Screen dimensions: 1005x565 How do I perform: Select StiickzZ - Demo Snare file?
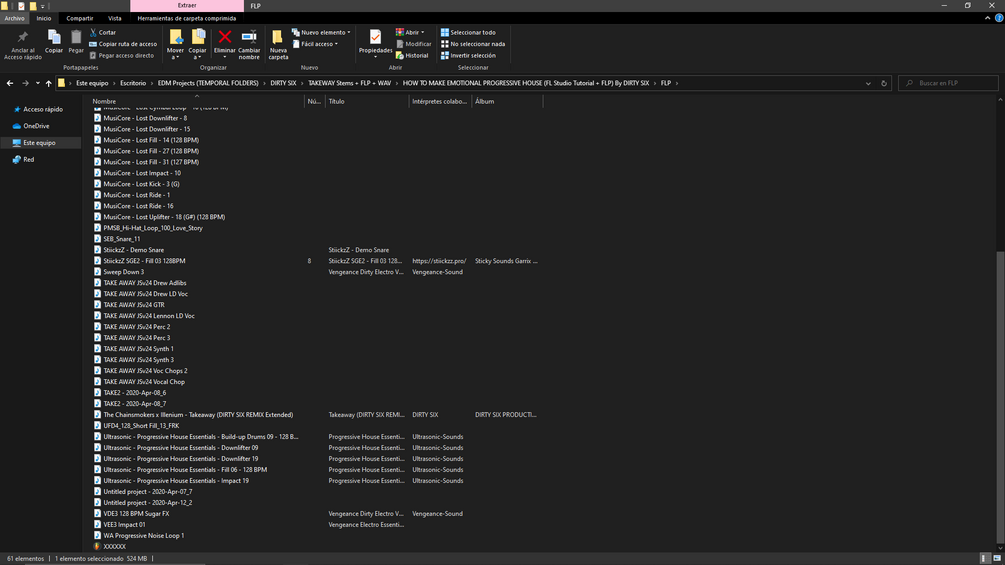point(133,250)
